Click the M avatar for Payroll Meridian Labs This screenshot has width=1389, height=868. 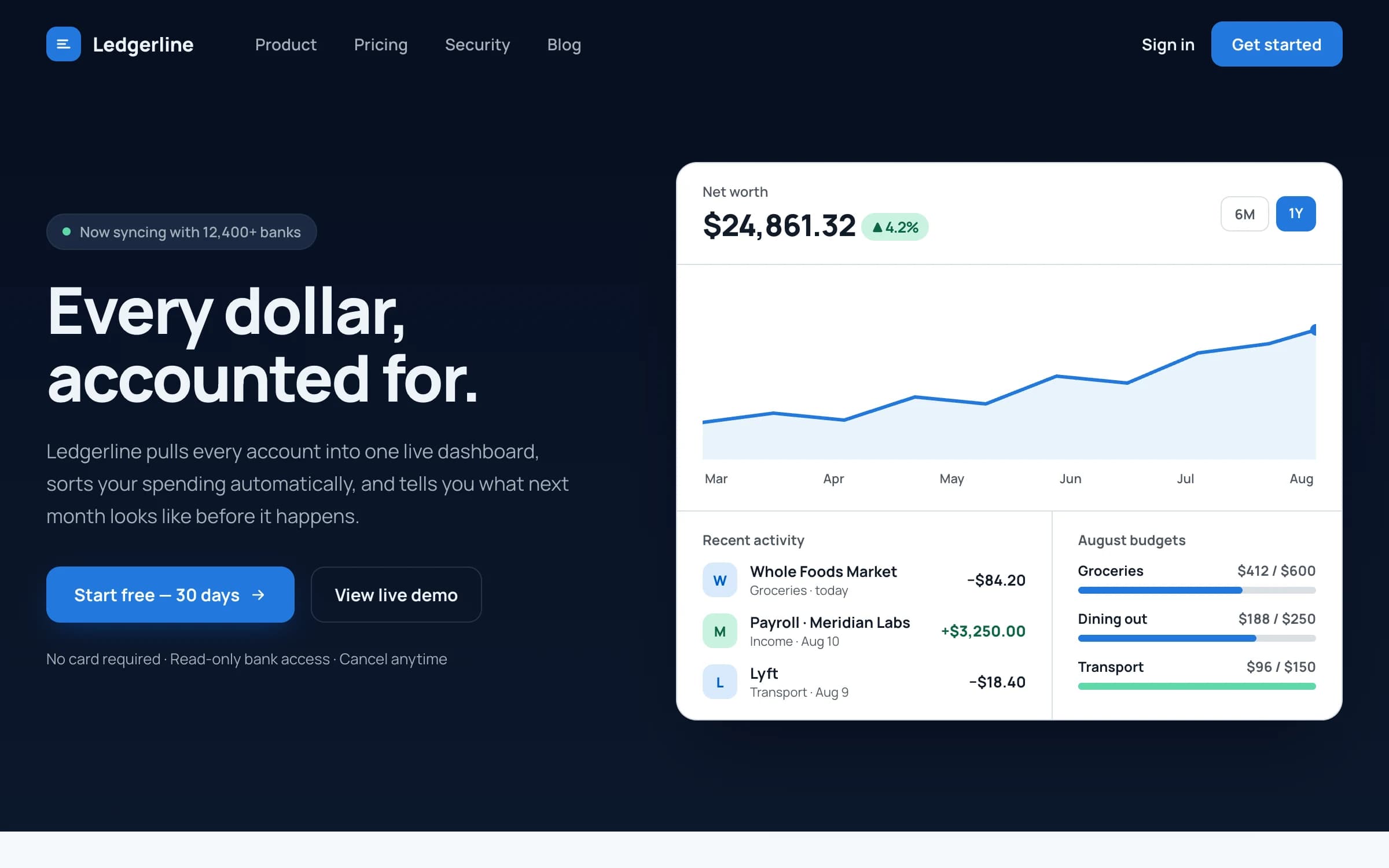(720, 631)
